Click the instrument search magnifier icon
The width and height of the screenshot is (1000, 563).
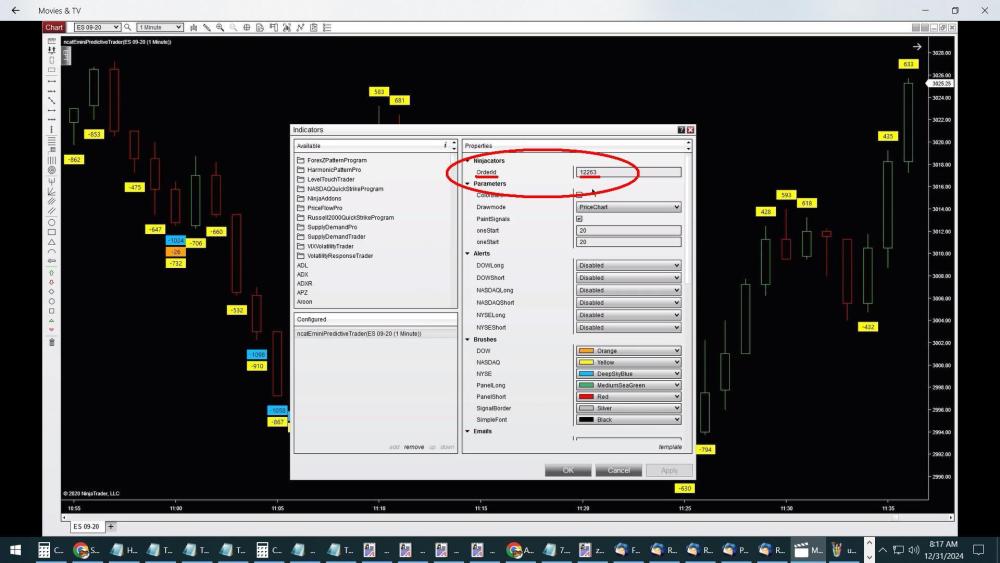coord(128,27)
